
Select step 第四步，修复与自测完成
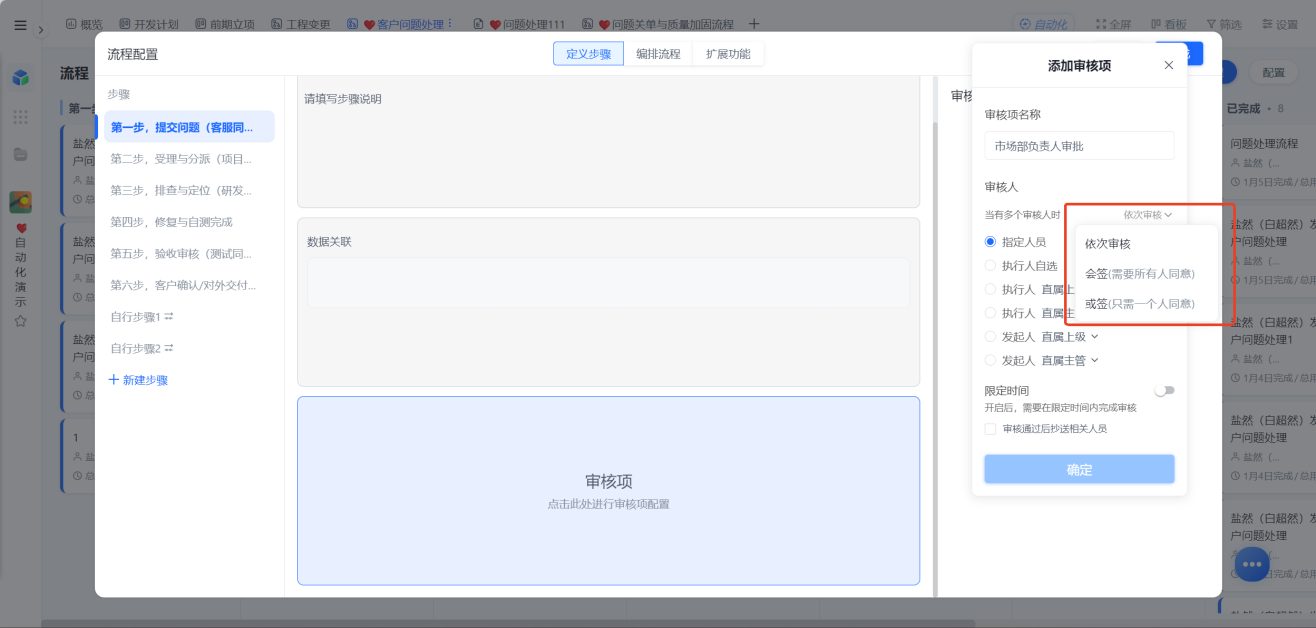click(x=189, y=222)
